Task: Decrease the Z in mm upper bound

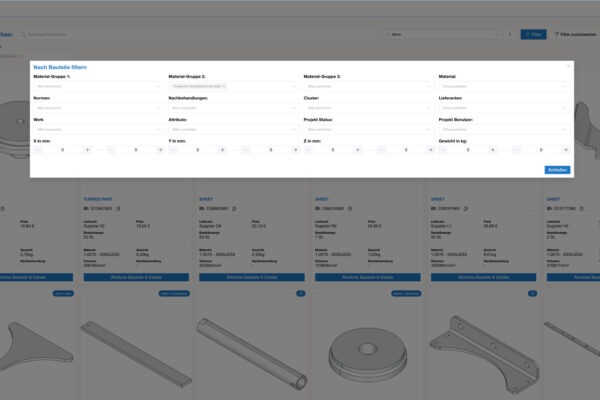Action: [381, 150]
